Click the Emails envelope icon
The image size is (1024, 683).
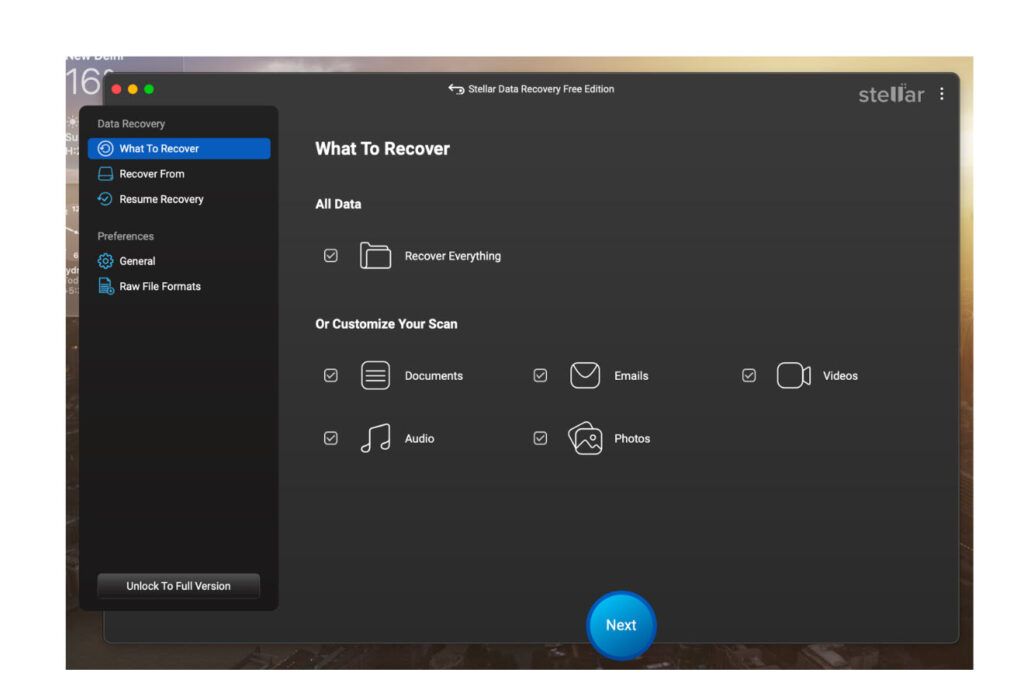pos(585,376)
